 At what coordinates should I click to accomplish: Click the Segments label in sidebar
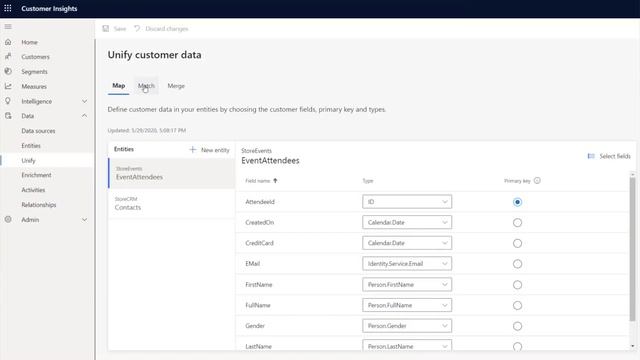[34, 71]
